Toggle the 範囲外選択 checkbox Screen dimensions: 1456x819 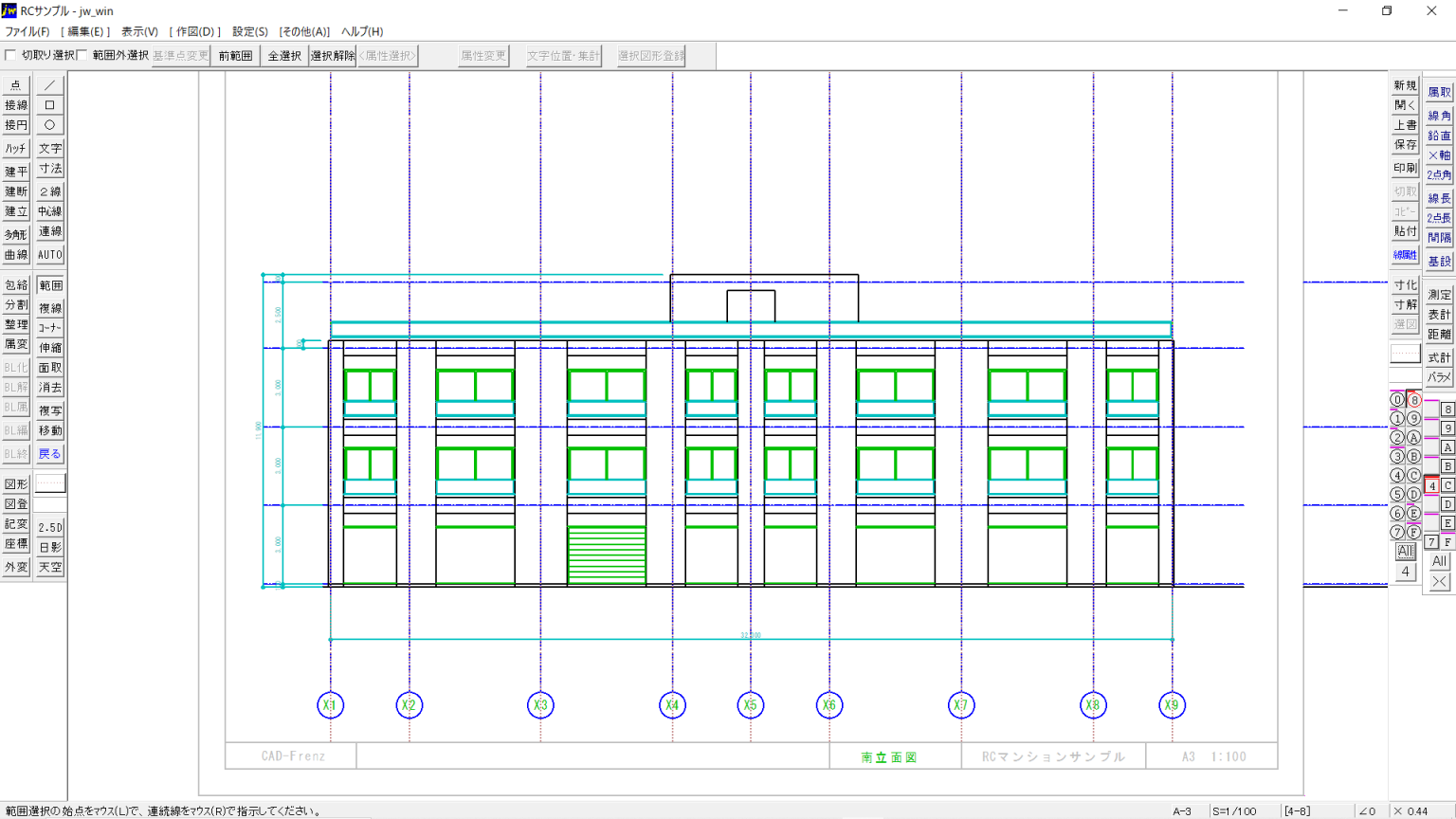click(82, 55)
